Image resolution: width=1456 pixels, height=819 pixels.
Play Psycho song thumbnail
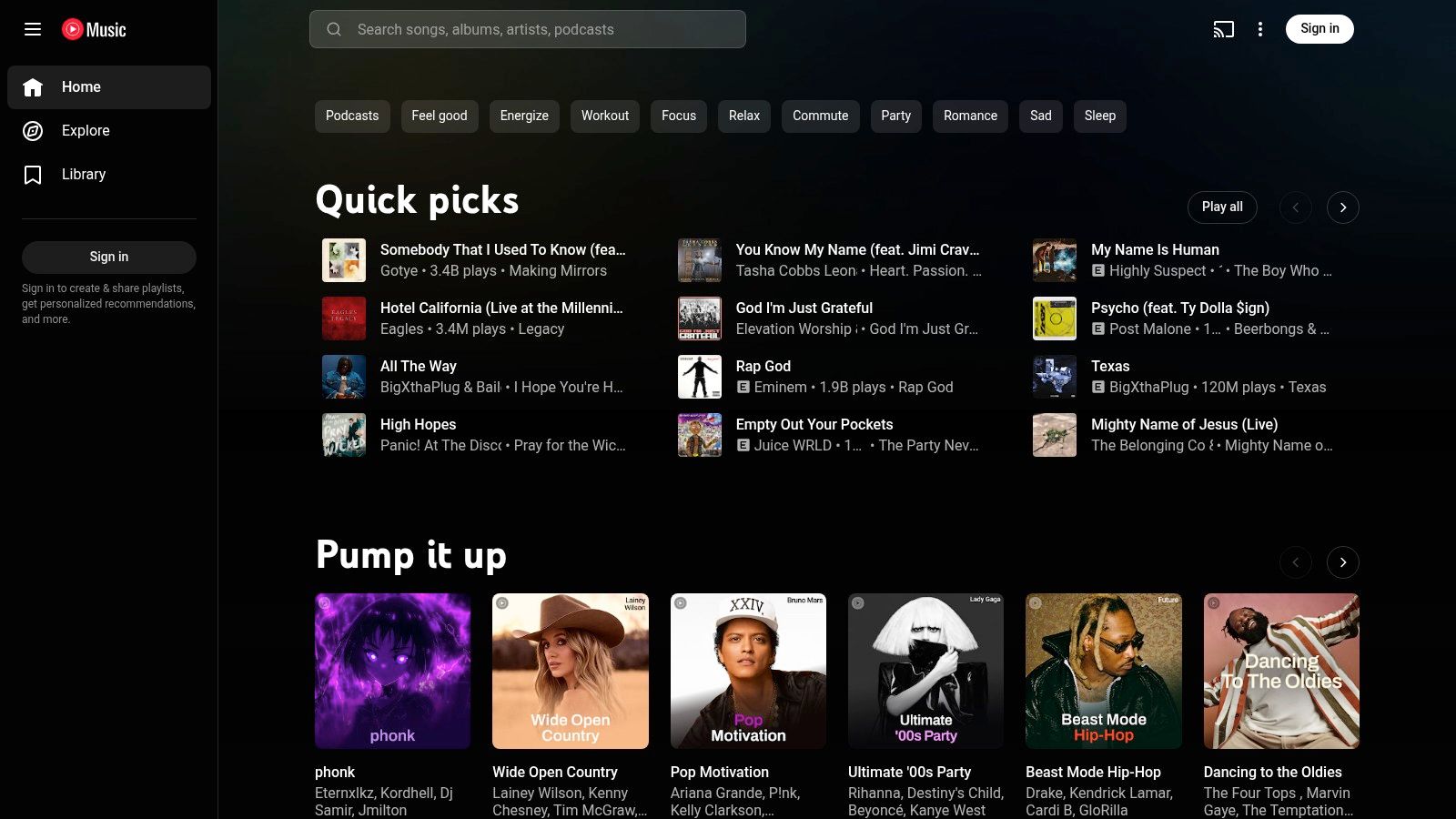point(1055,318)
